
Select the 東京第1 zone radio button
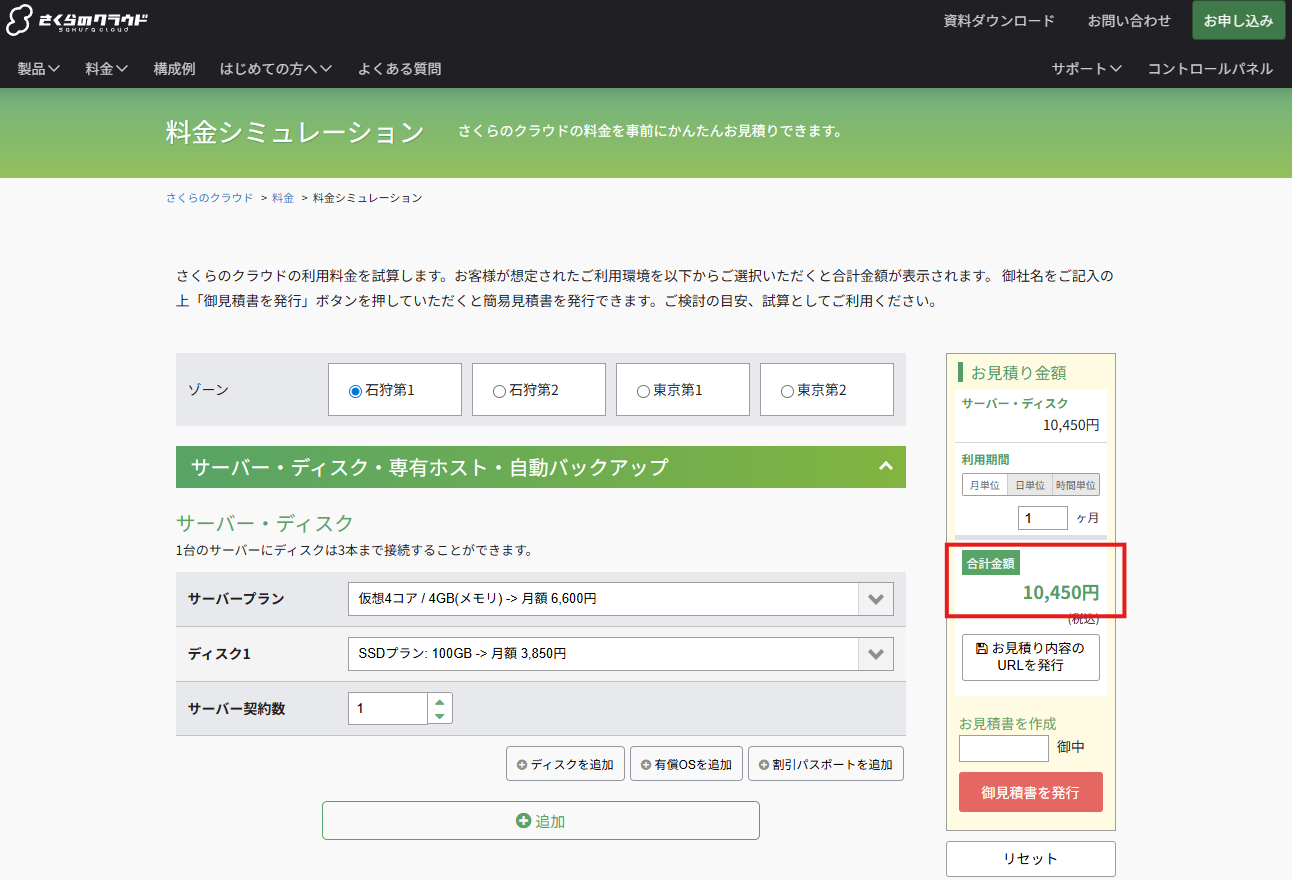pos(642,389)
